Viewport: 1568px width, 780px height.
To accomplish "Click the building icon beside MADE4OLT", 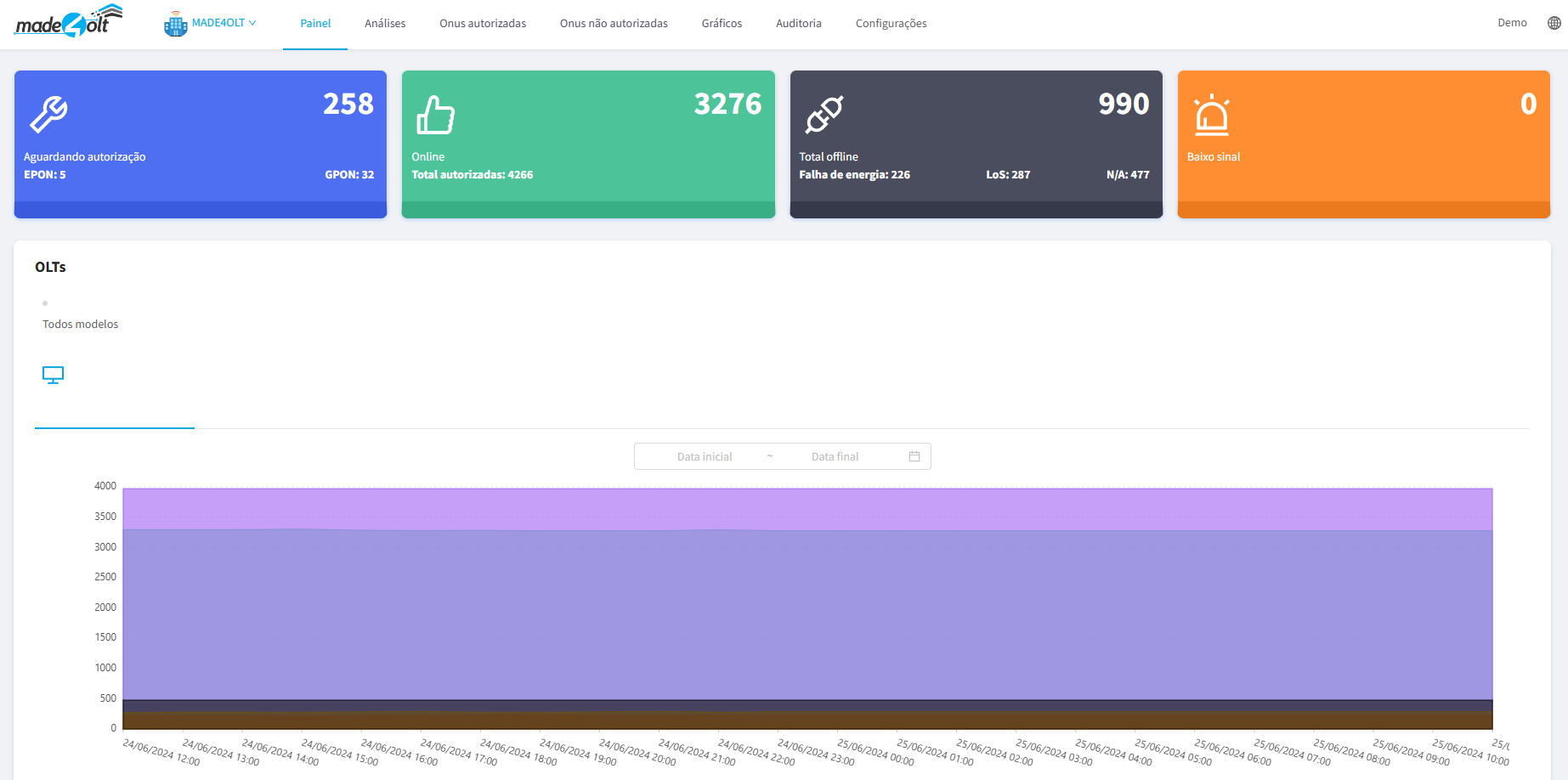I will pyautogui.click(x=176, y=25).
